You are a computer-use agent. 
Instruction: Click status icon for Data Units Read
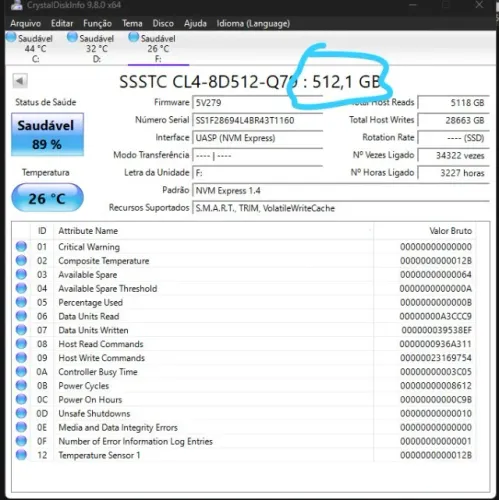point(21,316)
